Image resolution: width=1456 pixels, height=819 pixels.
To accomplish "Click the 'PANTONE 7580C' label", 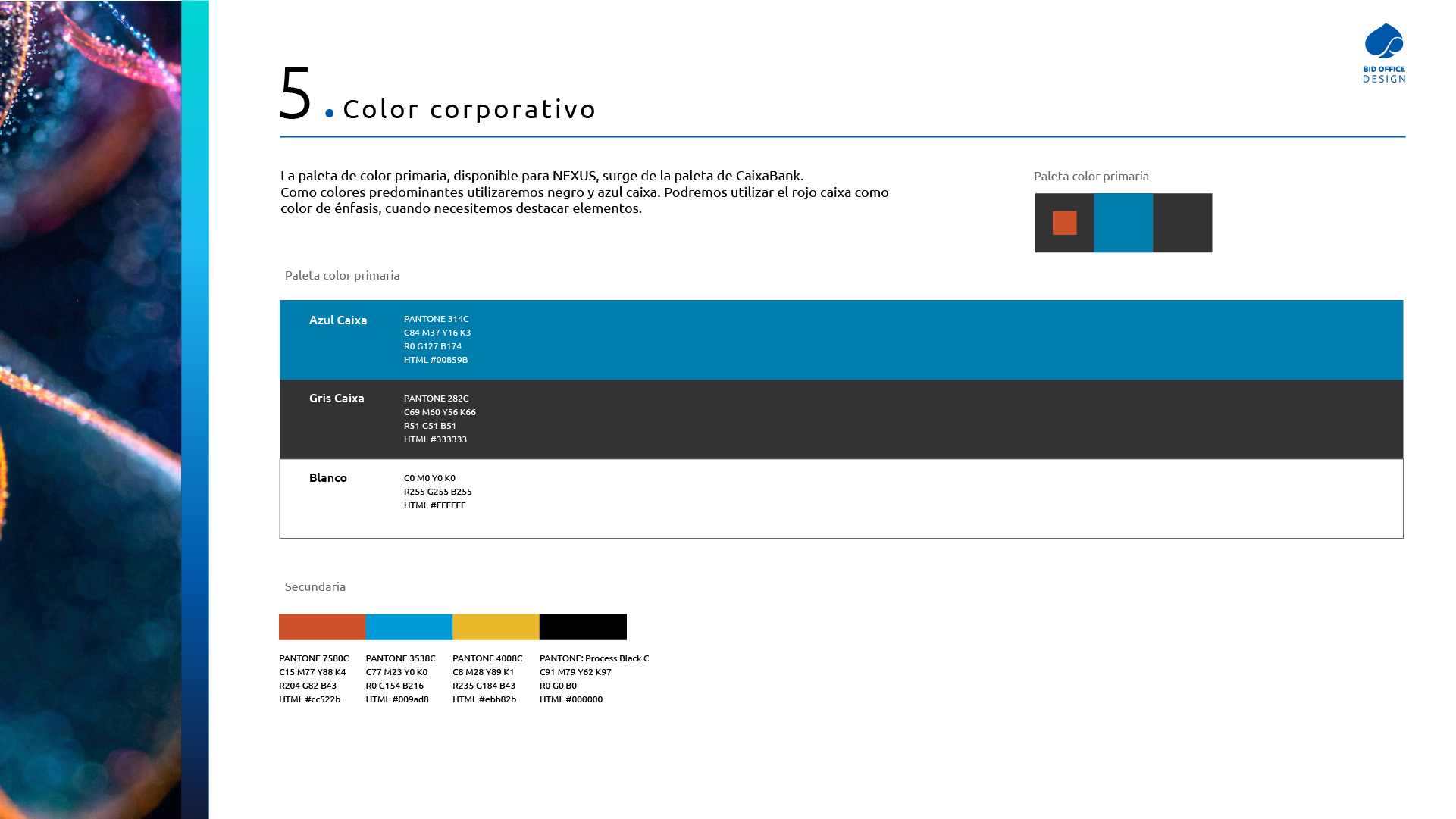I will [x=314, y=658].
